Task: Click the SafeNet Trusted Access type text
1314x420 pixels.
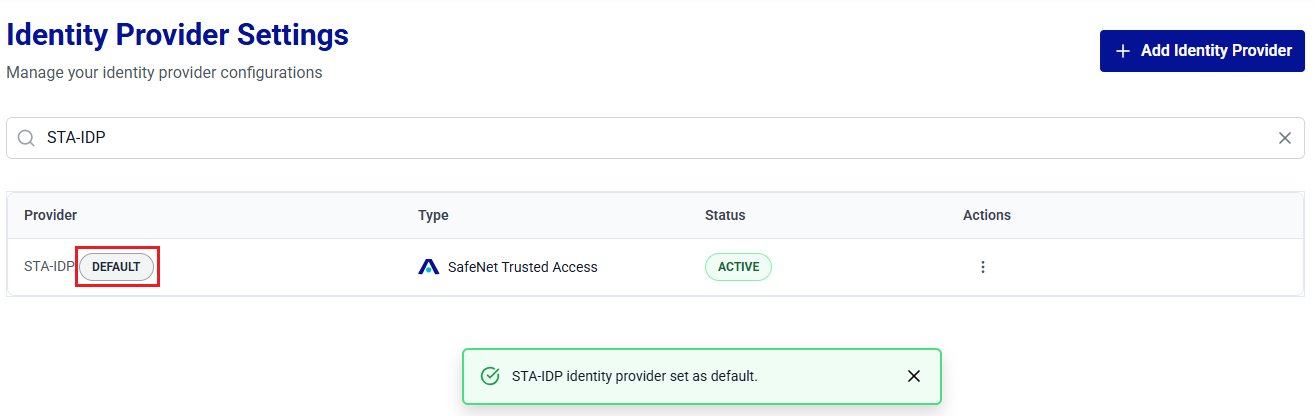Action: pyautogui.click(x=523, y=267)
